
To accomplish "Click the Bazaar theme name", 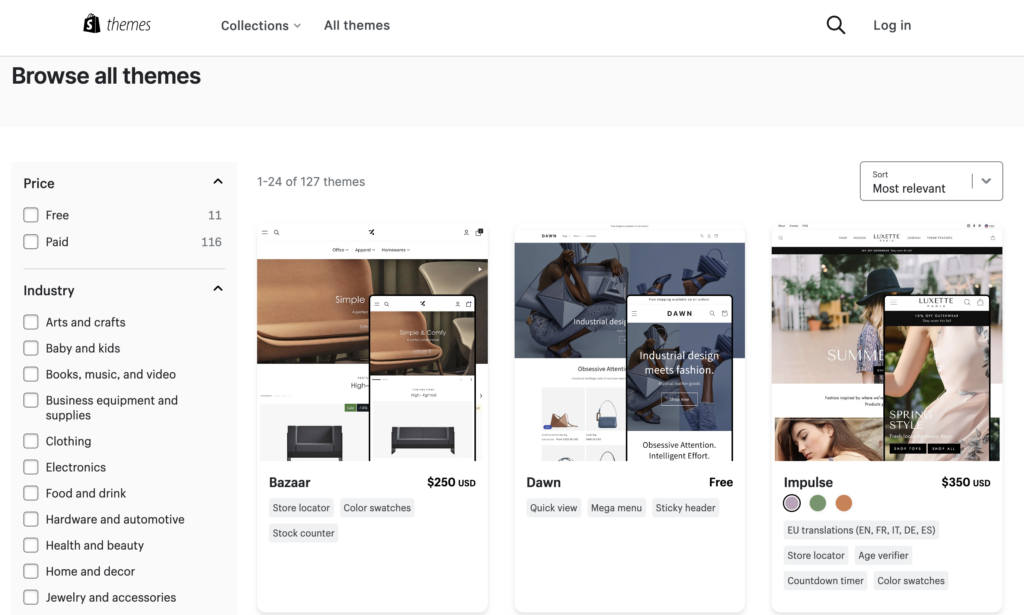I will pos(289,482).
